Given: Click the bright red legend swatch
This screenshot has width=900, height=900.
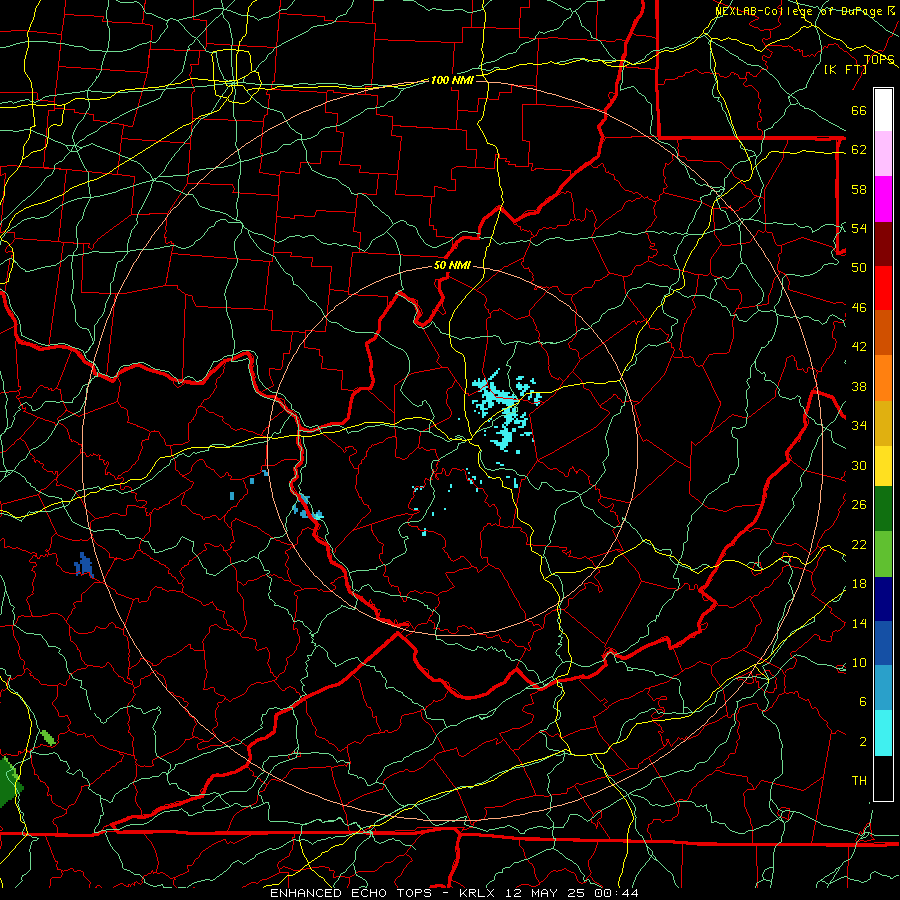Looking at the screenshot, I should coord(883,288).
